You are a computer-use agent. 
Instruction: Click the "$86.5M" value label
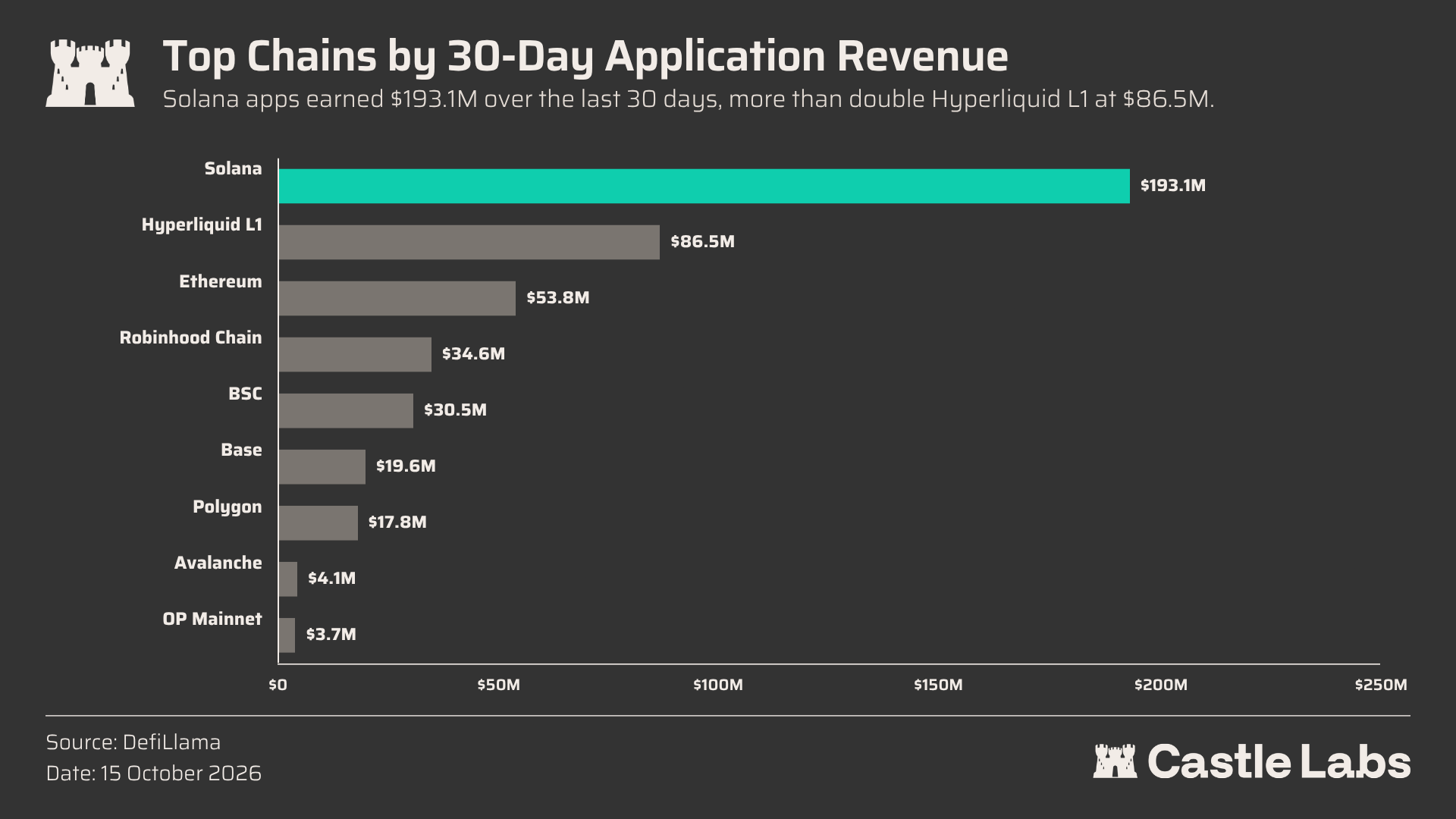tap(702, 242)
